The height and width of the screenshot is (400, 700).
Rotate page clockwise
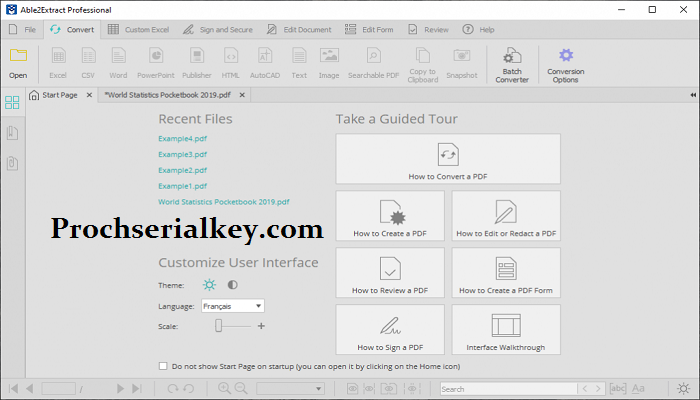tap(173, 388)
